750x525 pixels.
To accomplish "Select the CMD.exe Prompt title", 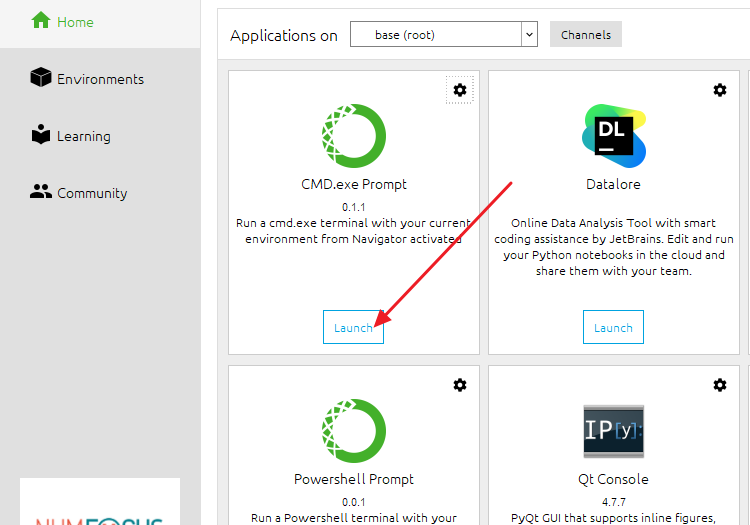I will [x=354, y=185].
